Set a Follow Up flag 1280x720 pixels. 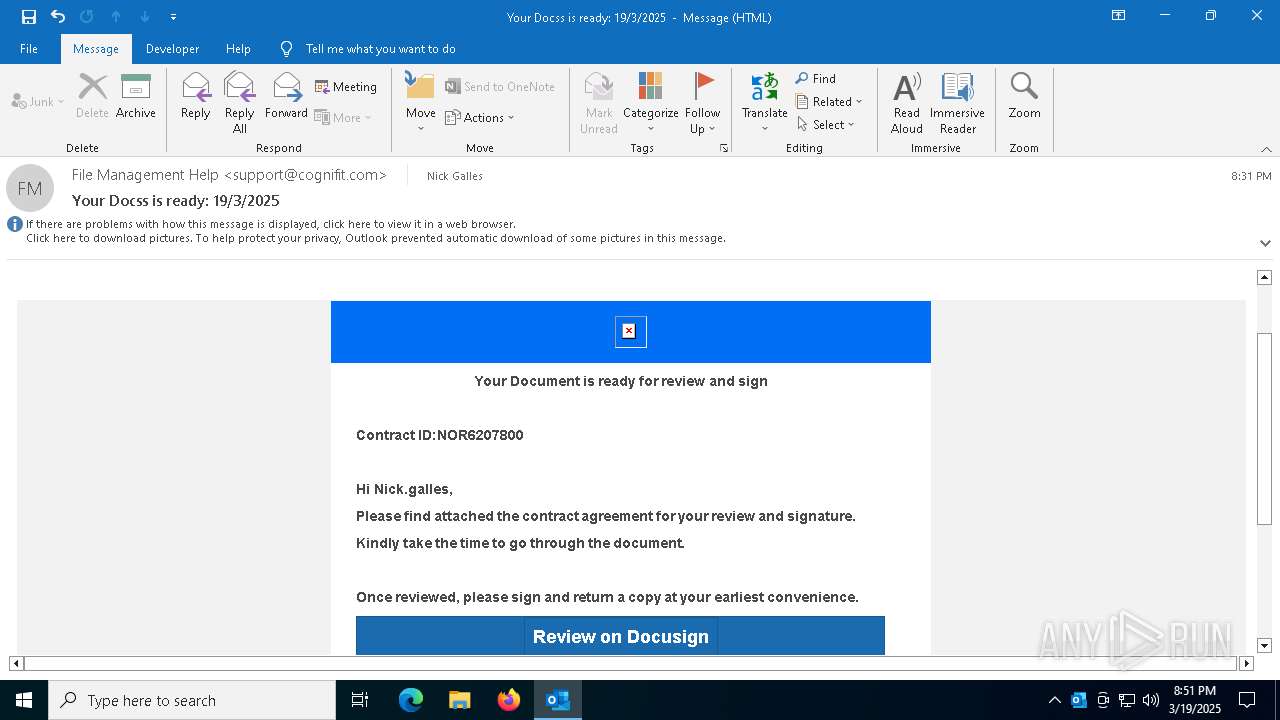tap(703, 102)
